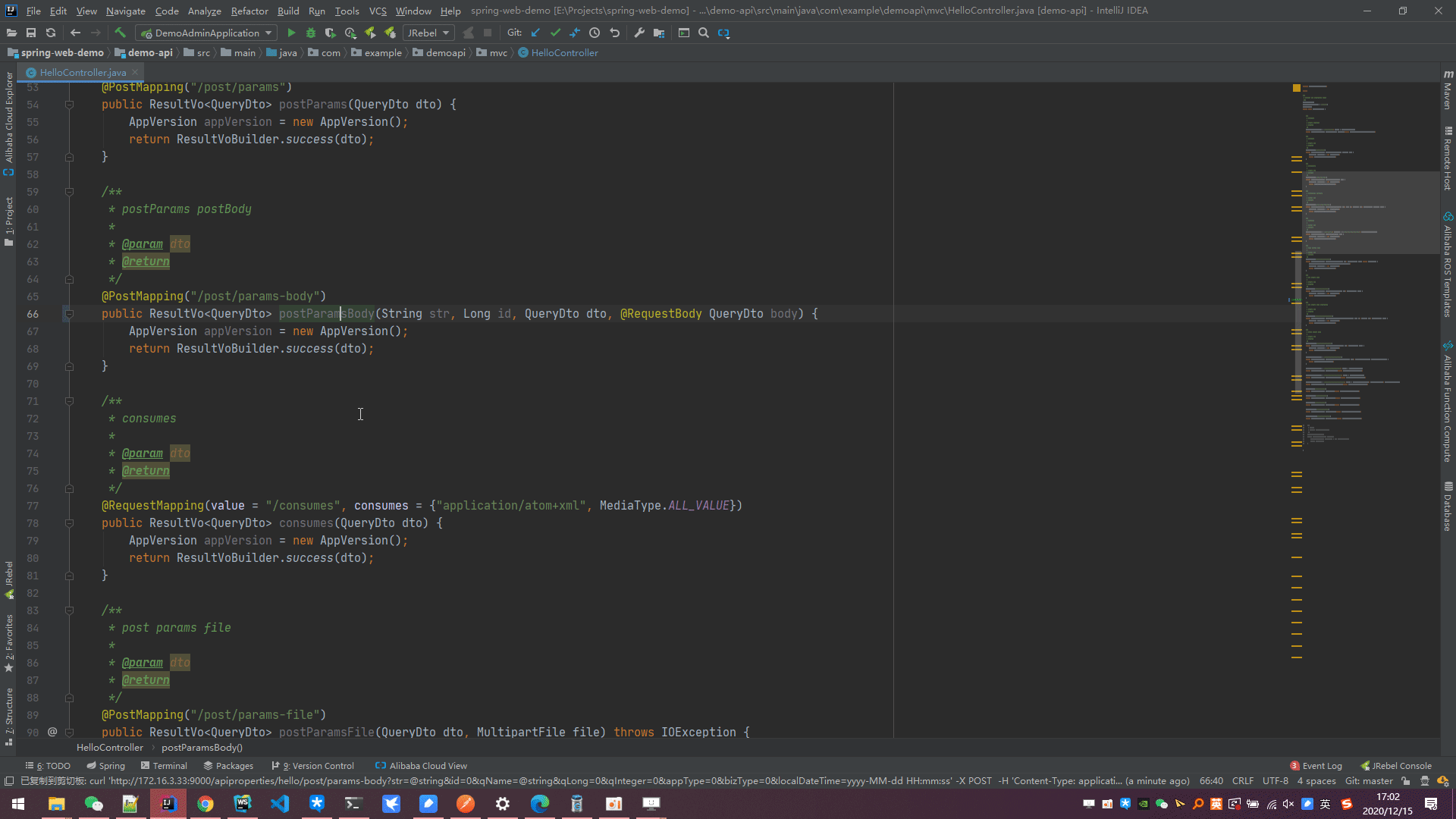Switch to the Terminal tool window tab
The image size is (1456, 819).
tap(164, 765)
